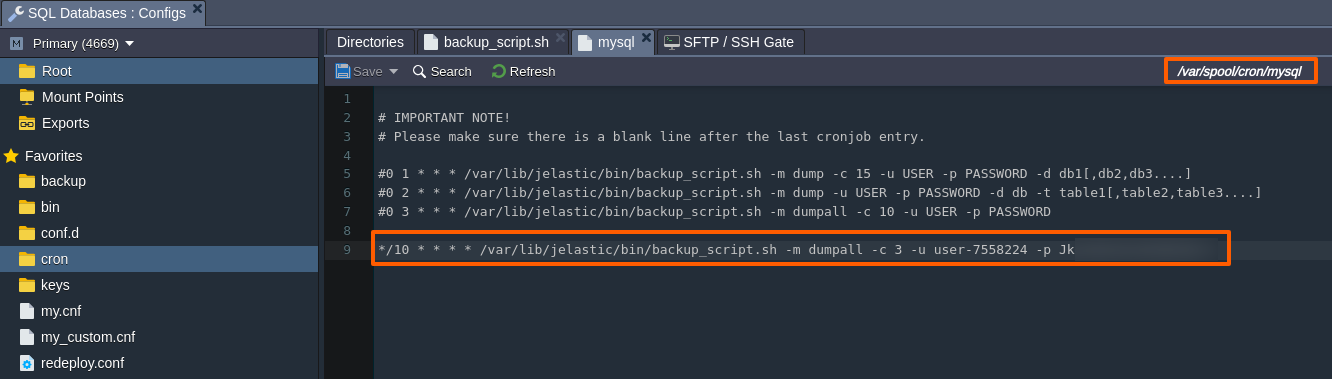Screen dimensions: 1332x379
Task: Open the conf.d folder
Action: [59, 233]
